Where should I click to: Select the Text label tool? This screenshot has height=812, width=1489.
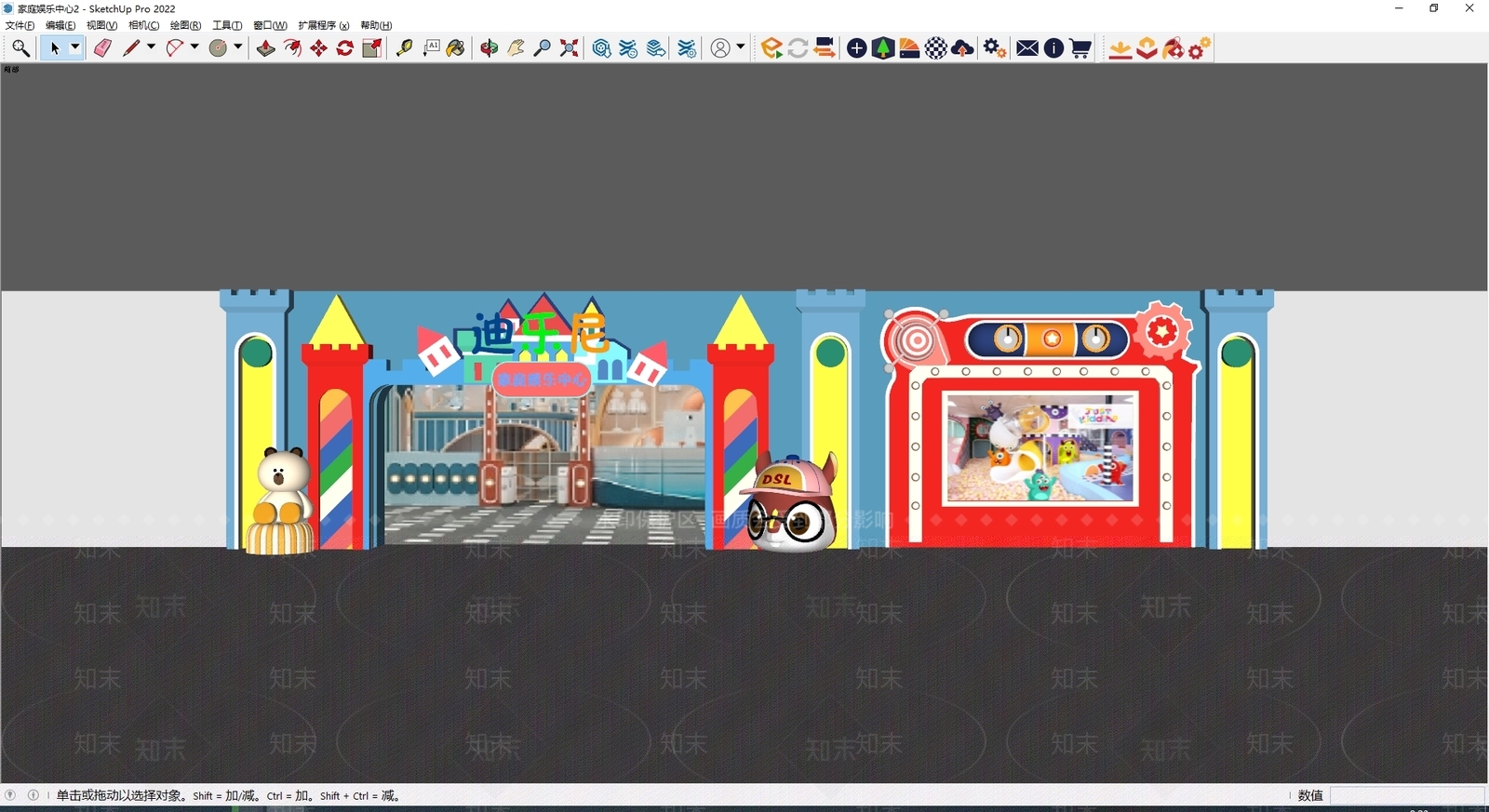(x=431, y=48)
